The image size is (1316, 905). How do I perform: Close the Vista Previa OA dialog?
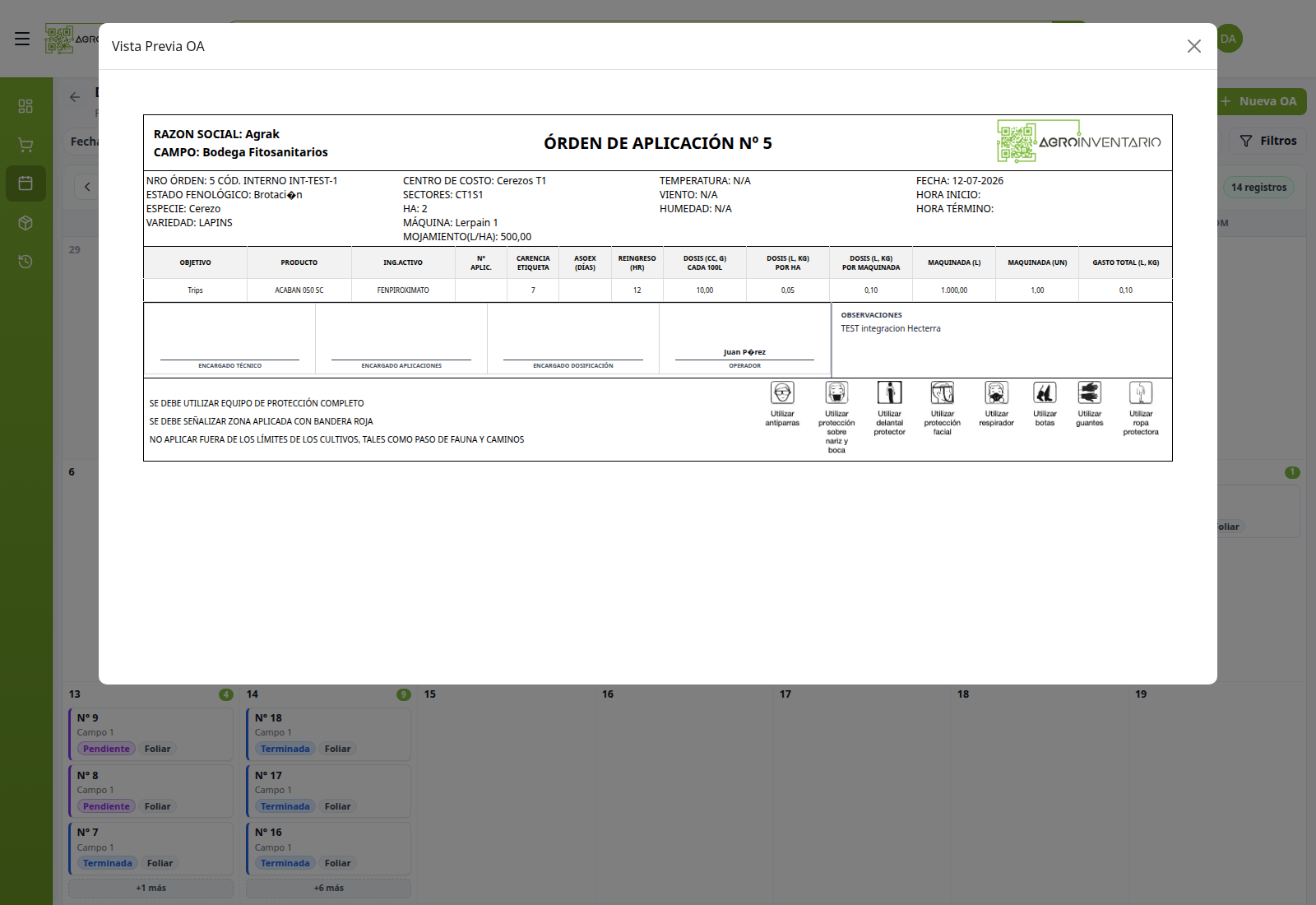coord(1194,46)
